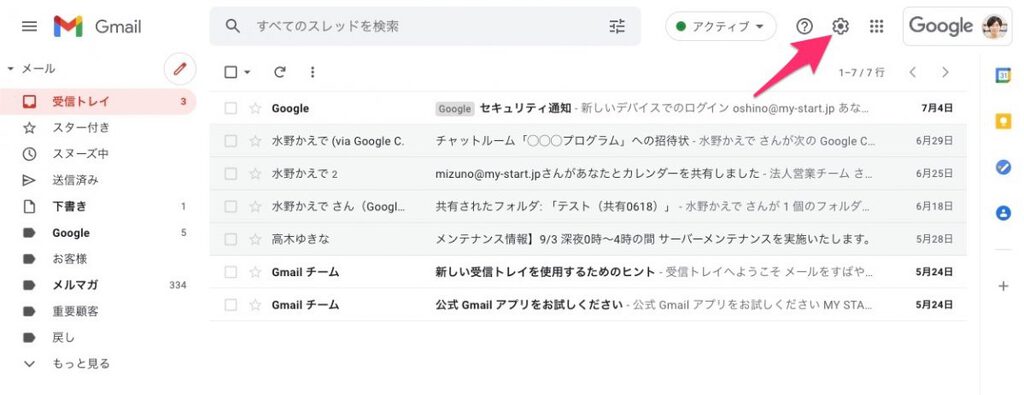Click the Gmail logo
Image resolution: width=1024 pixels, height=395 pixels.
coord(97,27)
